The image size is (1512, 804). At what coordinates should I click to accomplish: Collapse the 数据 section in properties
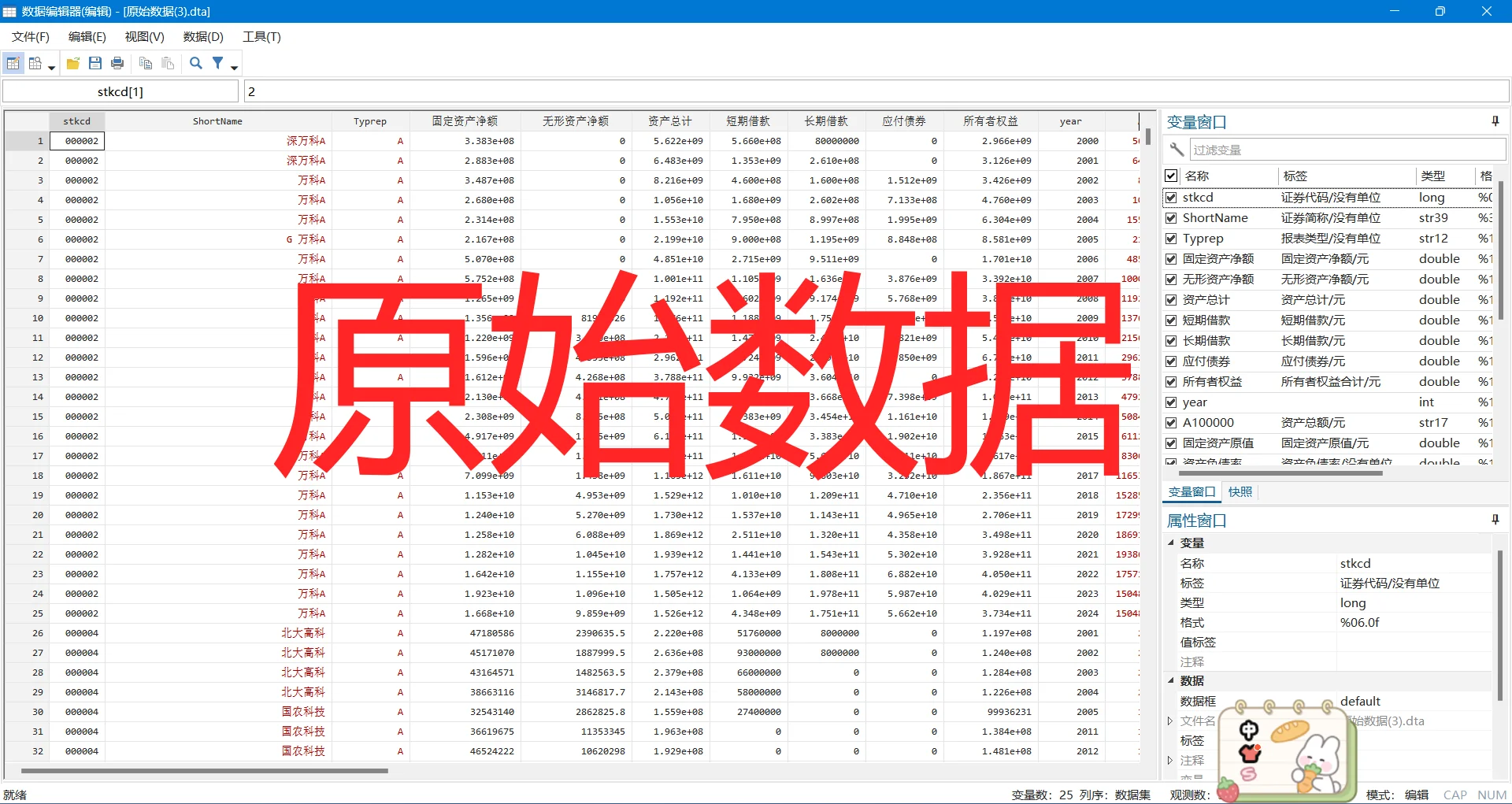pos(1170,680)
